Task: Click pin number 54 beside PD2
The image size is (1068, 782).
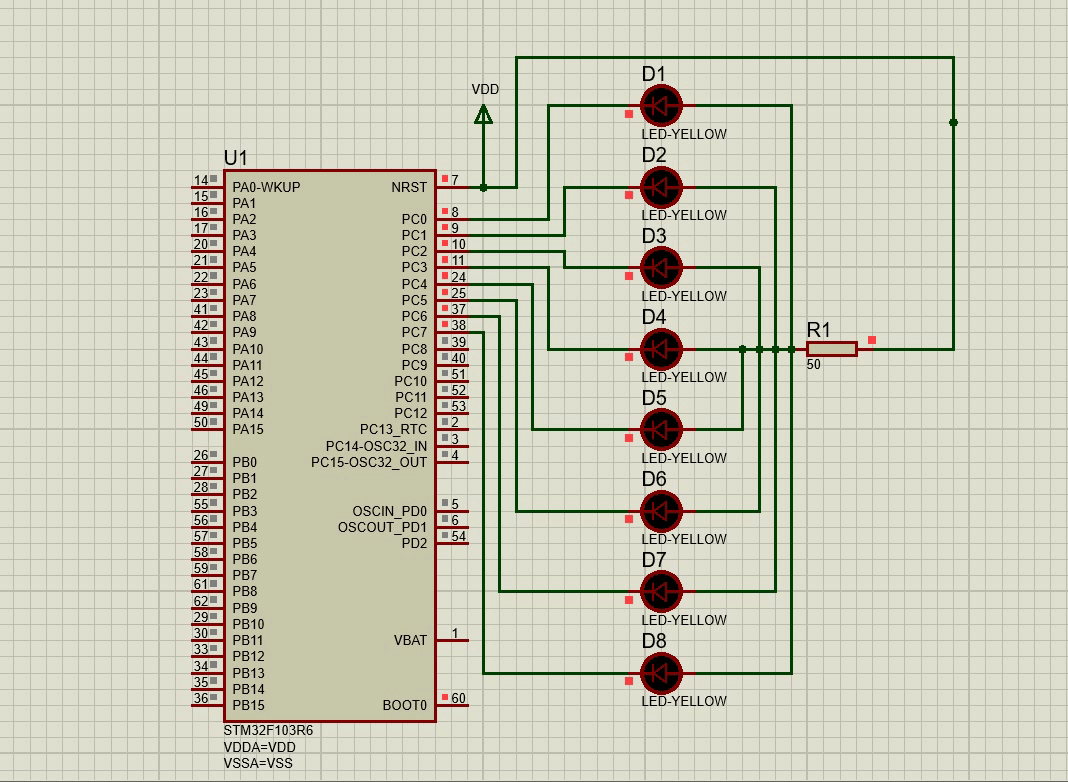Action: (458, 536)
